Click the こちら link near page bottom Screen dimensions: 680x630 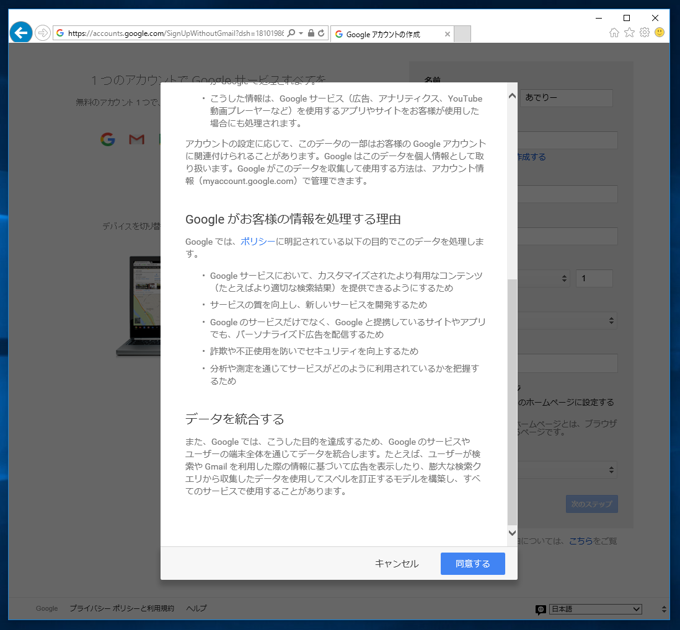580,541
